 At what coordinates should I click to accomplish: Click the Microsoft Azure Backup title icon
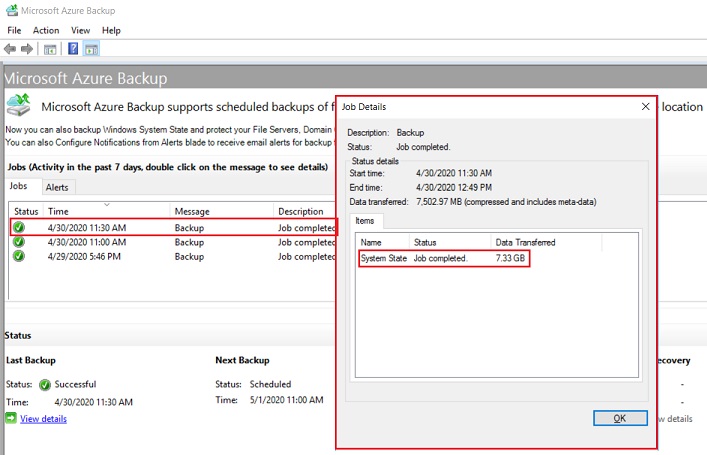pyautogui.click(x=11, y=10)
